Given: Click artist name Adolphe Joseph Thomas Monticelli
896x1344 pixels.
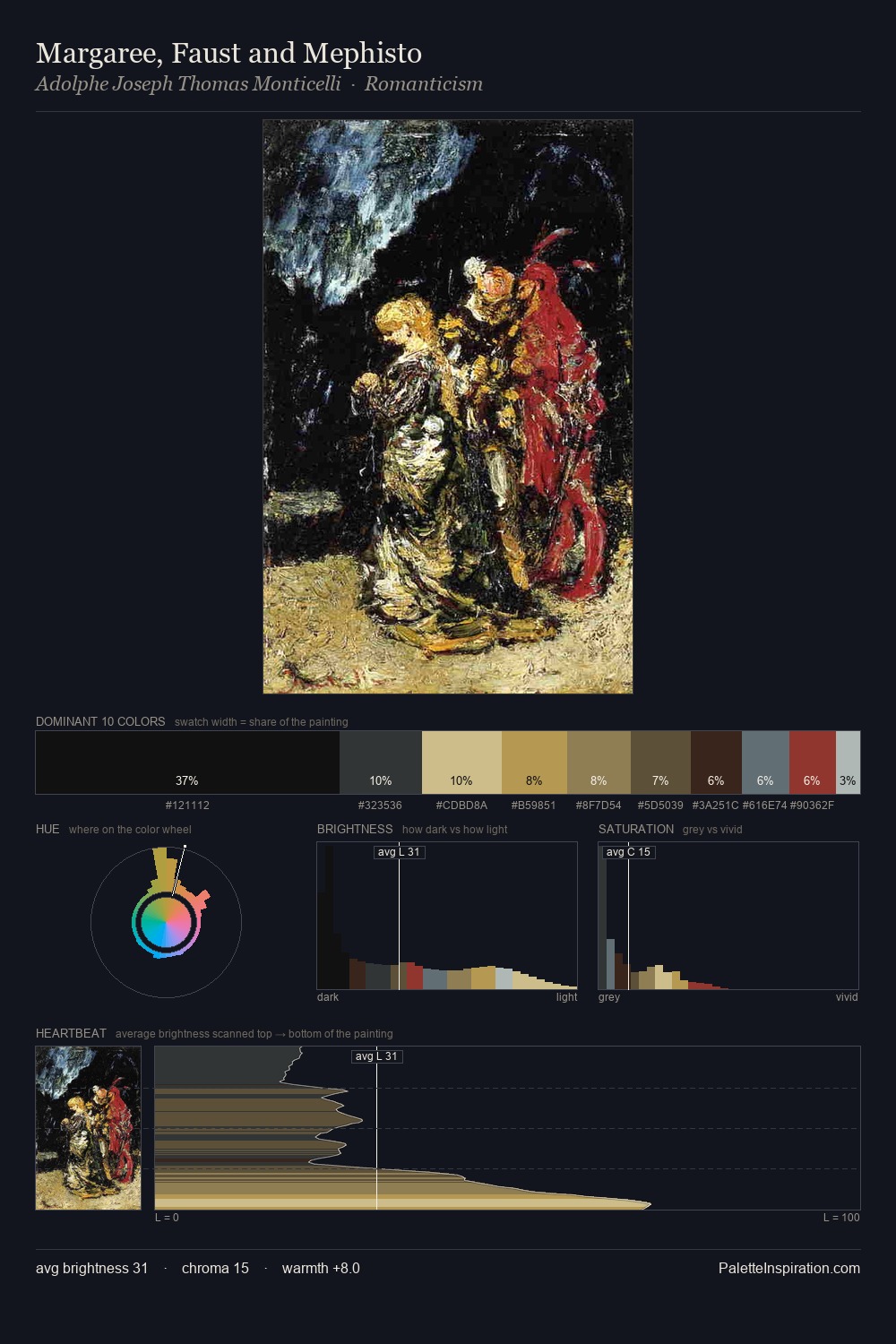Looking at the screenshot, I should click(188, 84).
